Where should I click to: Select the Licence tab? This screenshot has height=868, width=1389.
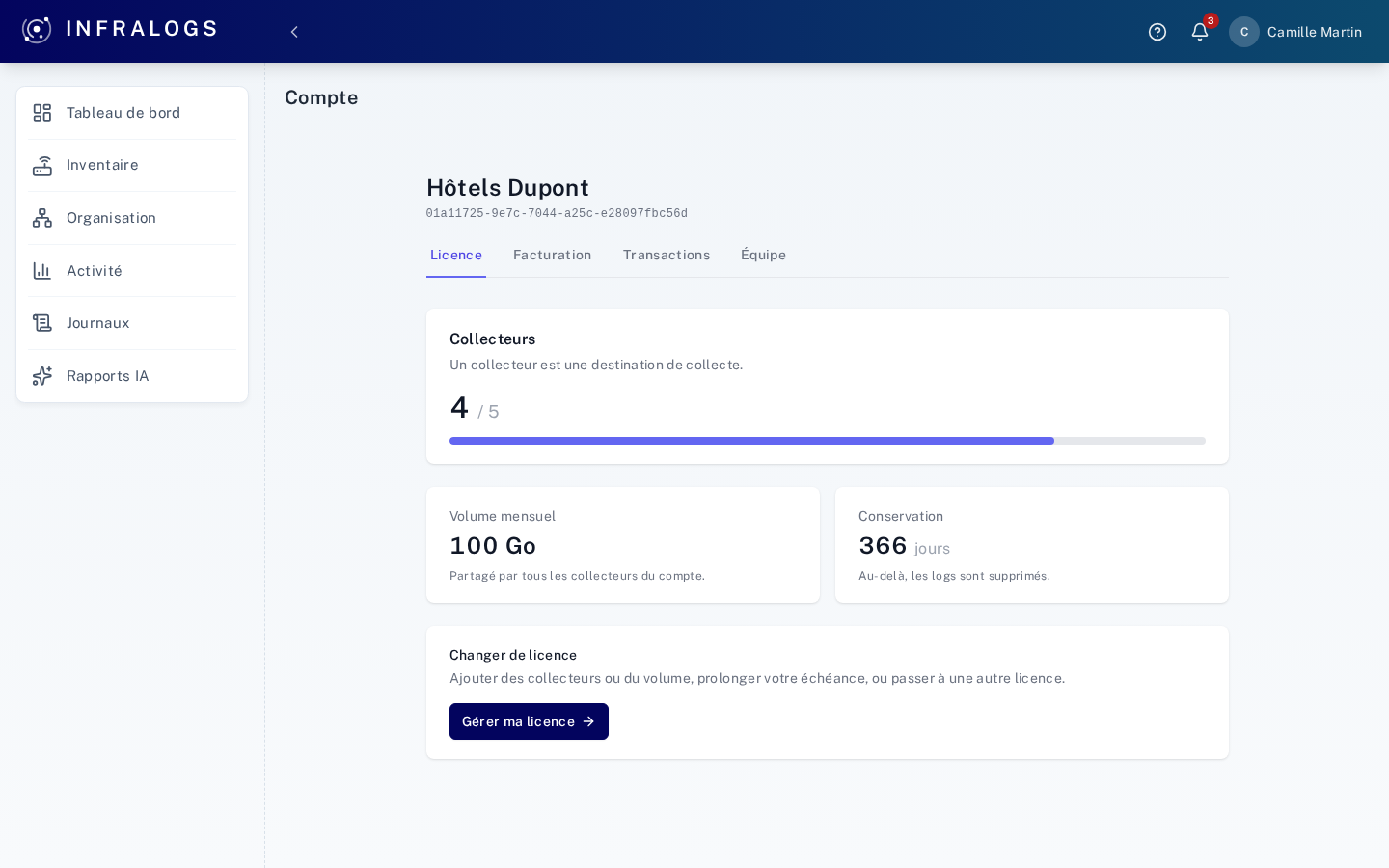tap(456, 256)
